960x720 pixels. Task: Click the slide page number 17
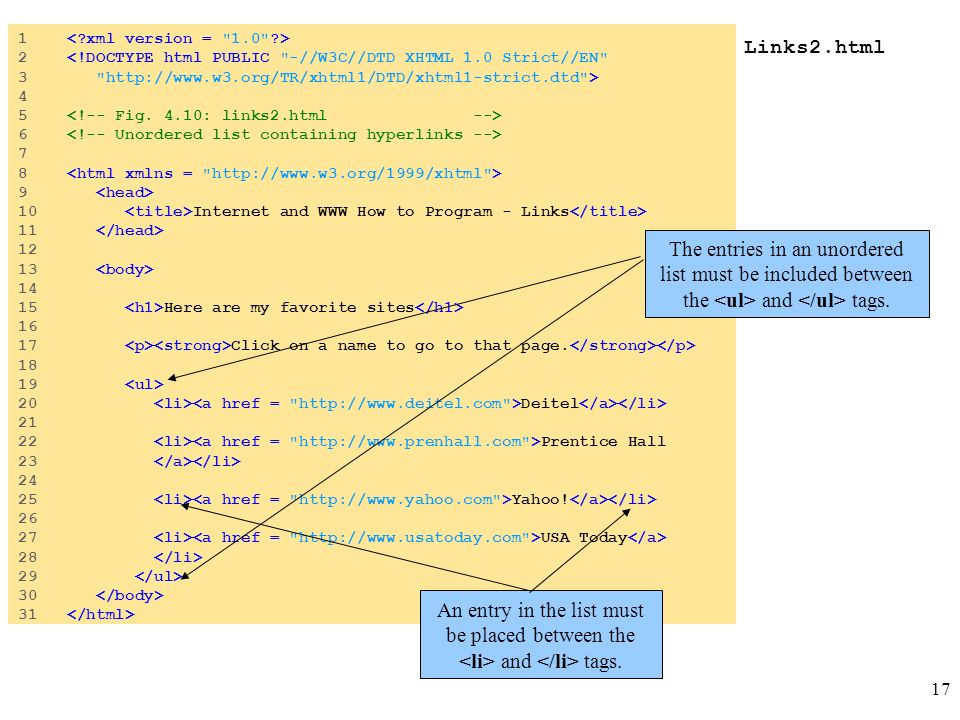point(941,689)
